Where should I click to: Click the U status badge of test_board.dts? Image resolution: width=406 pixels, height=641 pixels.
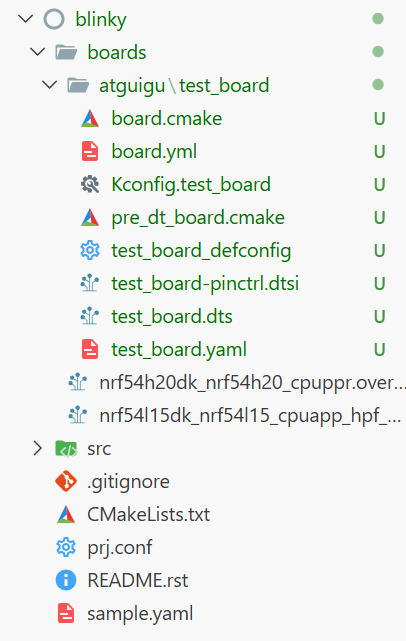pos(379,317)
